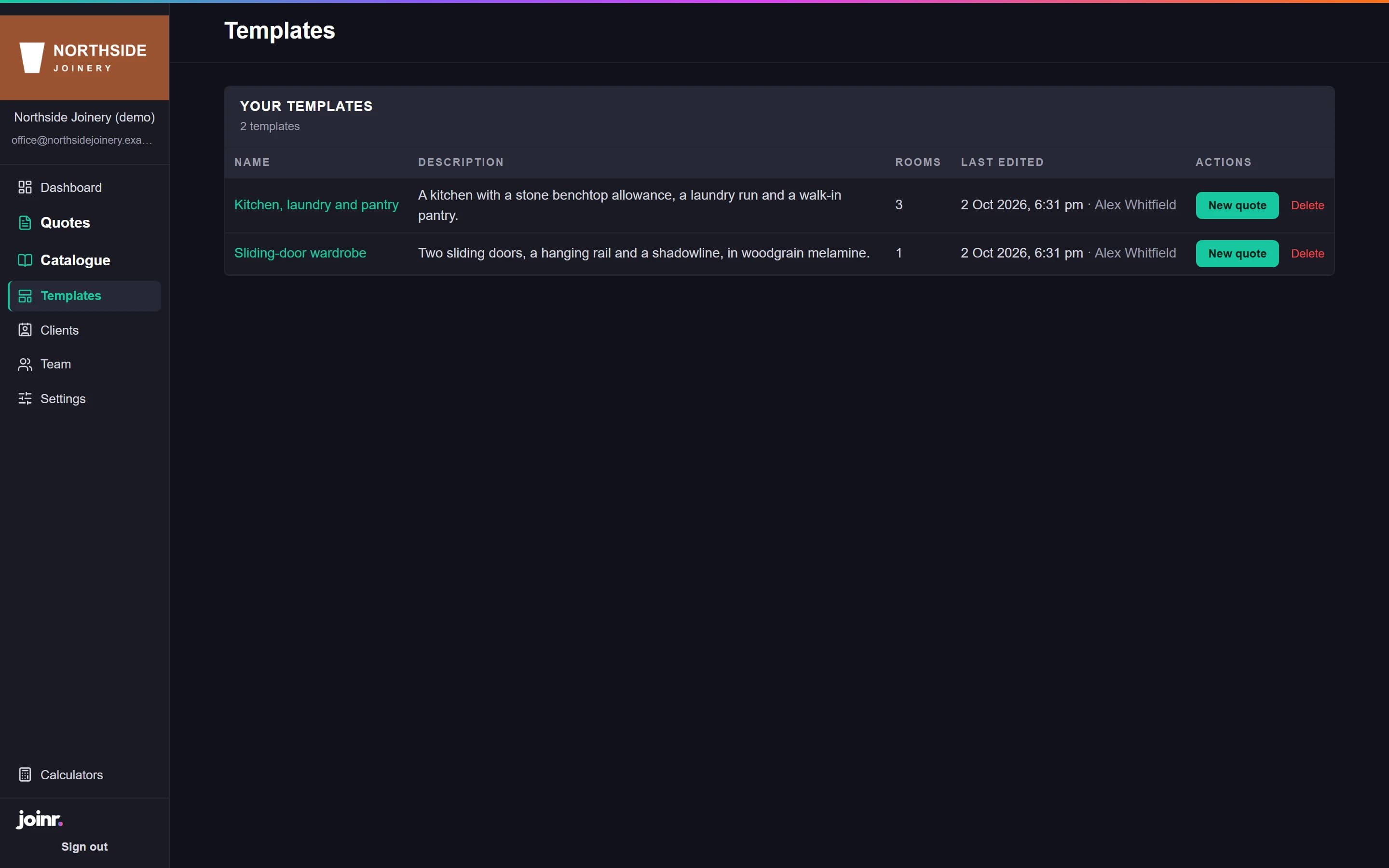Click the Calculators icon

25,774
